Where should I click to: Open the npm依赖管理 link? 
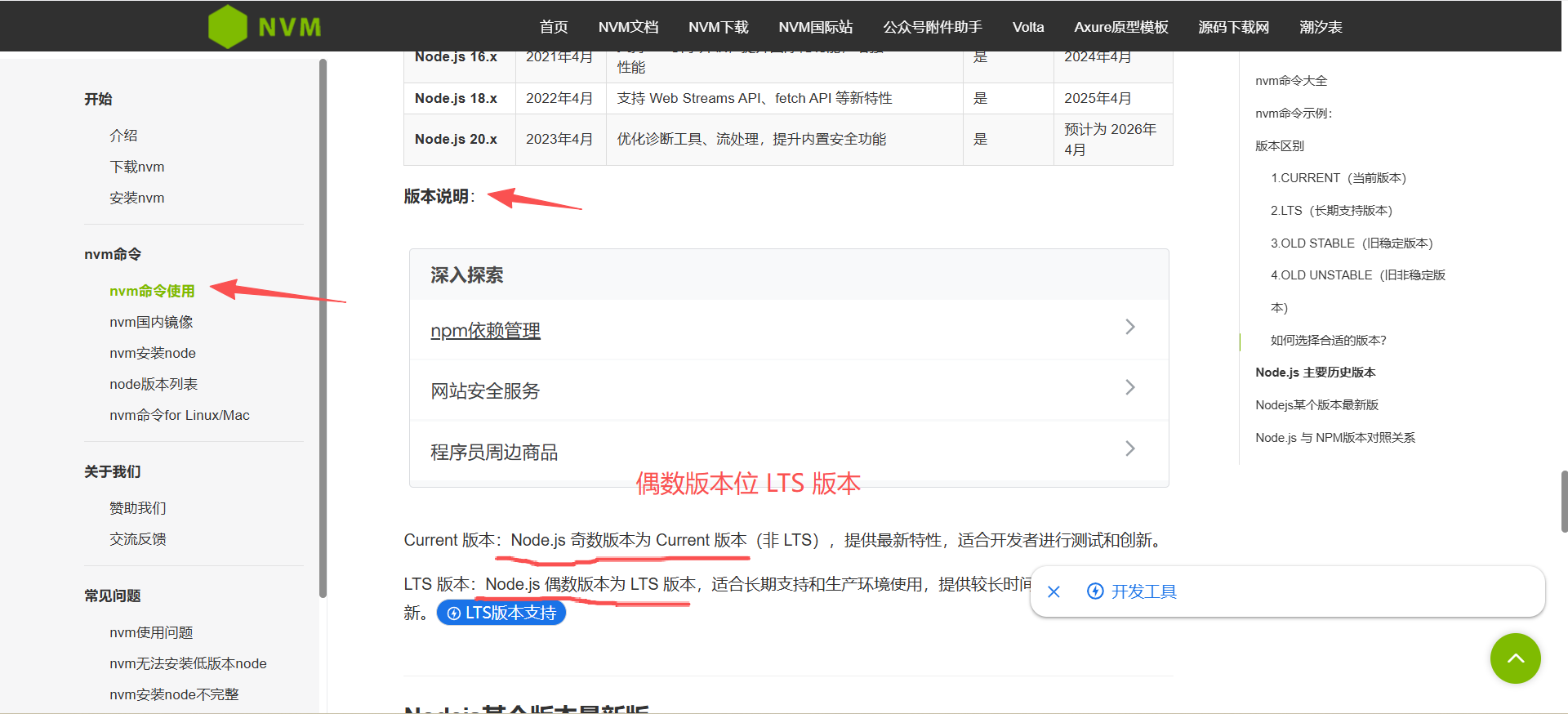pos(485,330)
